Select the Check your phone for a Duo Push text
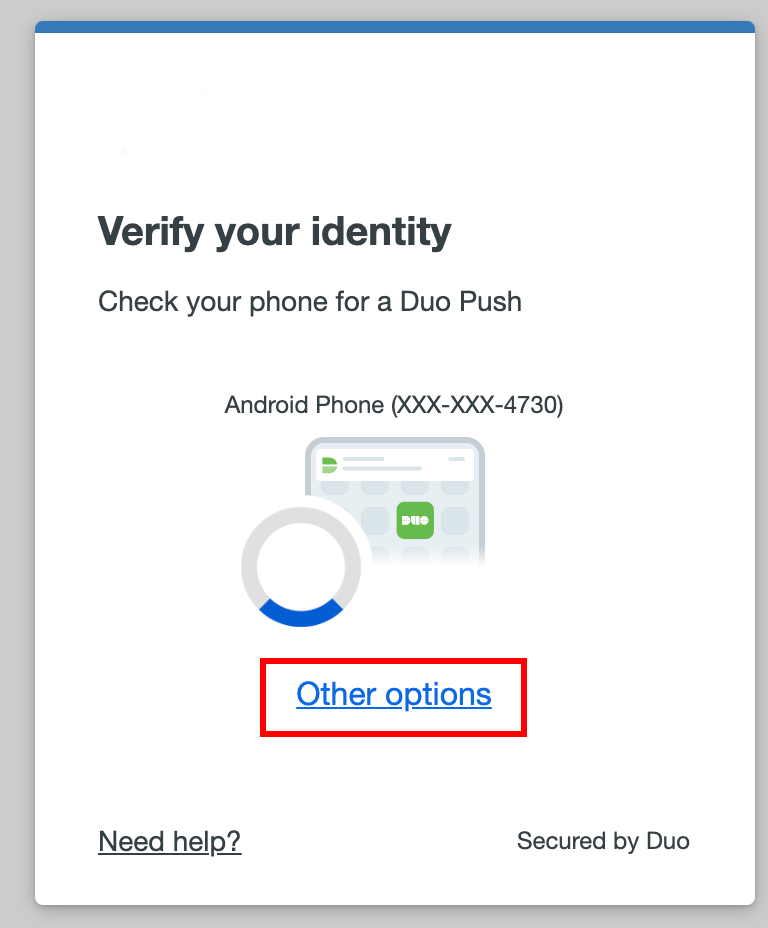The width and height of the screenshot is (768, 928). pos(310,301)
